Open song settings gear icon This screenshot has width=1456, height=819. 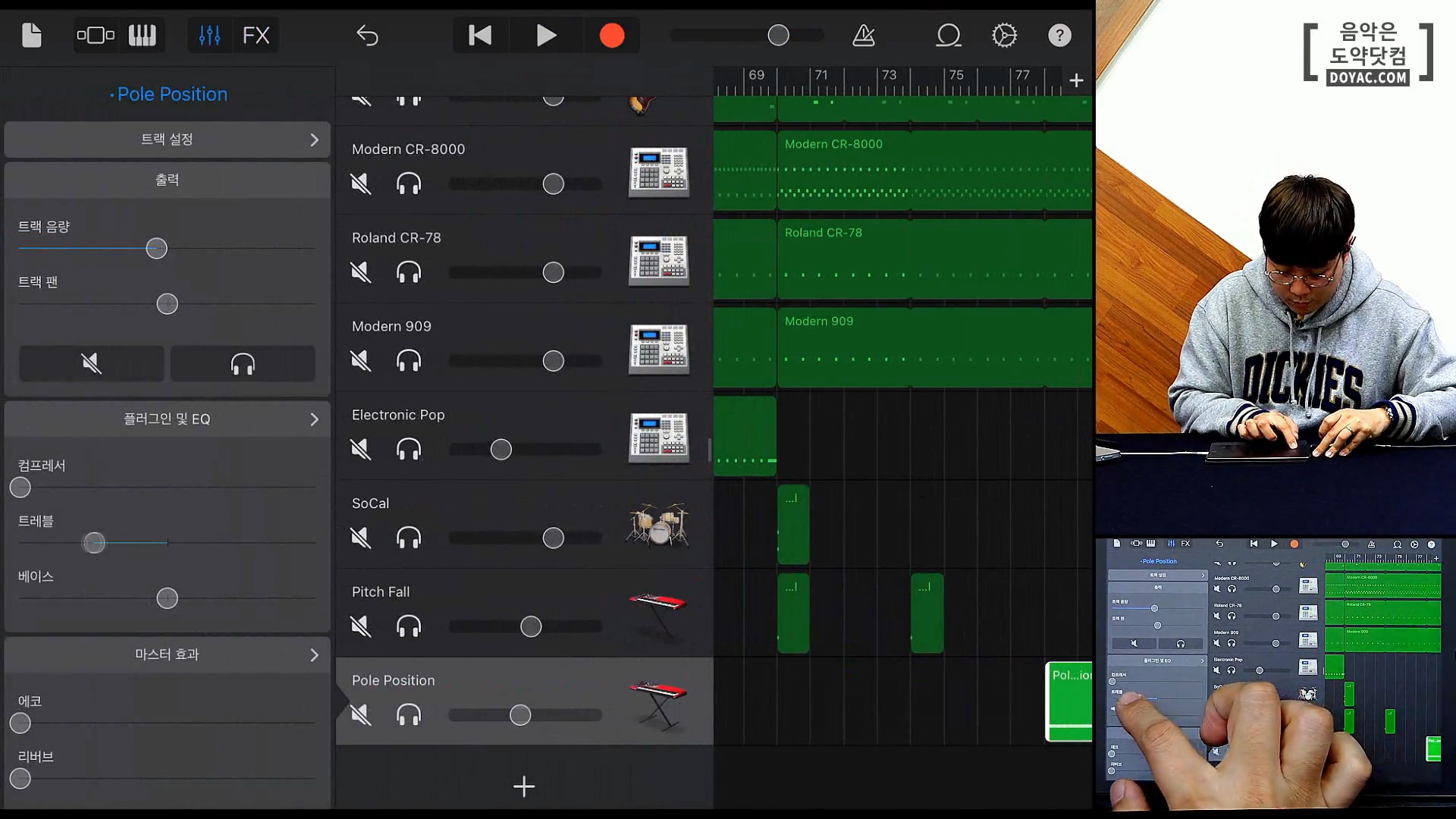point(1004,35)
